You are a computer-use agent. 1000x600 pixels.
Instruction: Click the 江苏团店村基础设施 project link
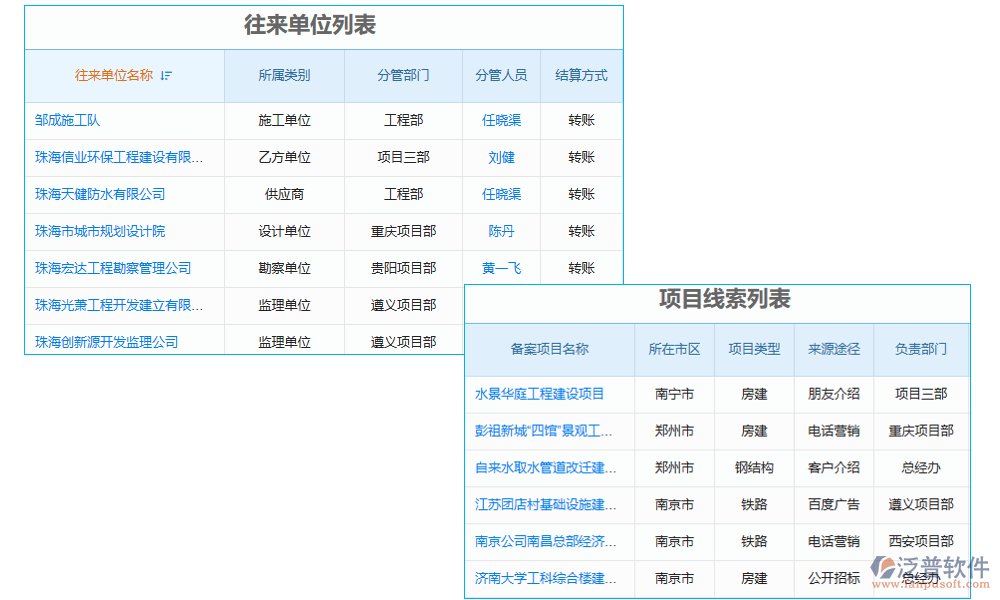pos(547,505)
